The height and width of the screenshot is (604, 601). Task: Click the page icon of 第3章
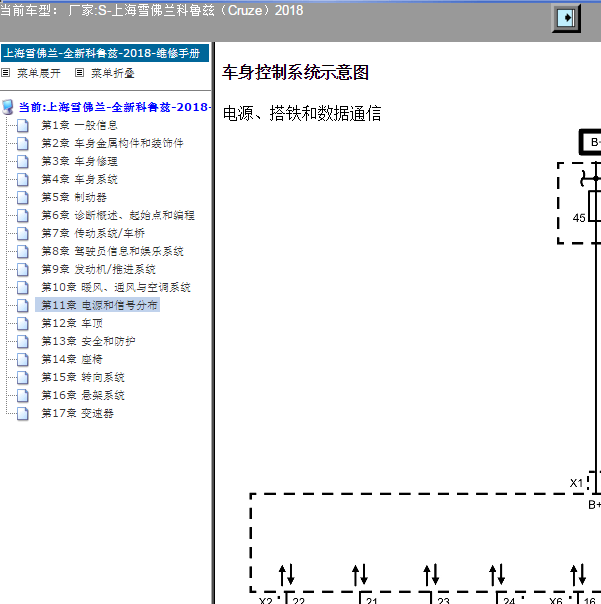pos(23,161)
